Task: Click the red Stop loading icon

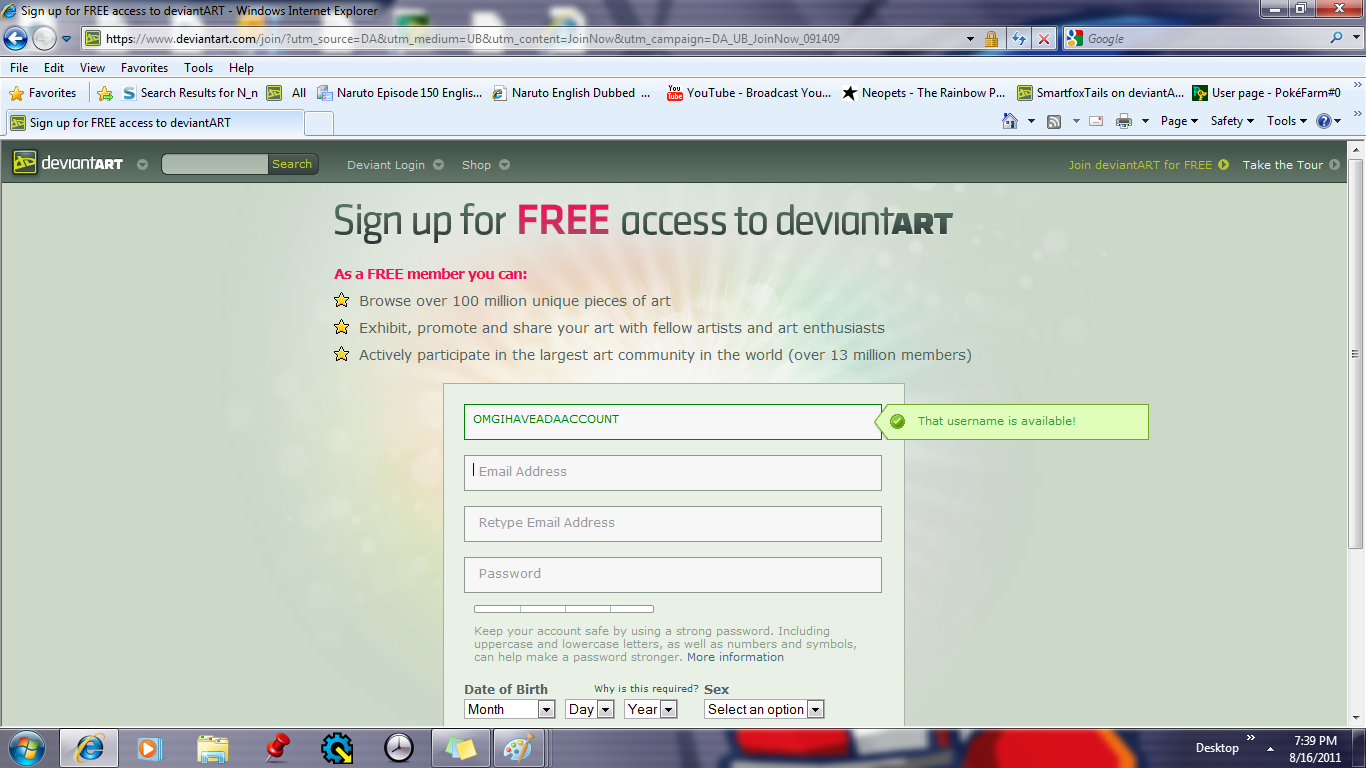Action: 1044,39
